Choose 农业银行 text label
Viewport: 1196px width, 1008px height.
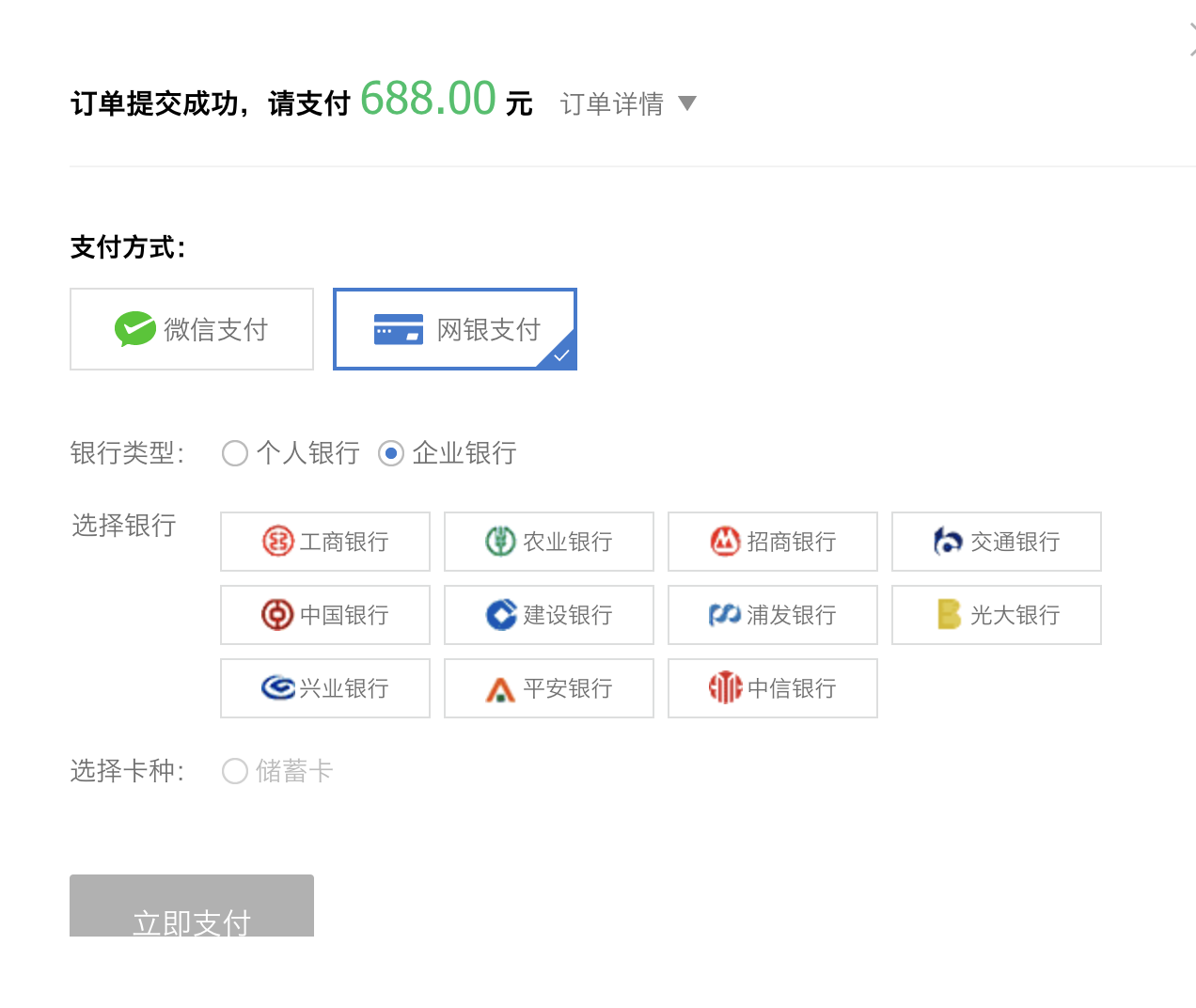568,542
